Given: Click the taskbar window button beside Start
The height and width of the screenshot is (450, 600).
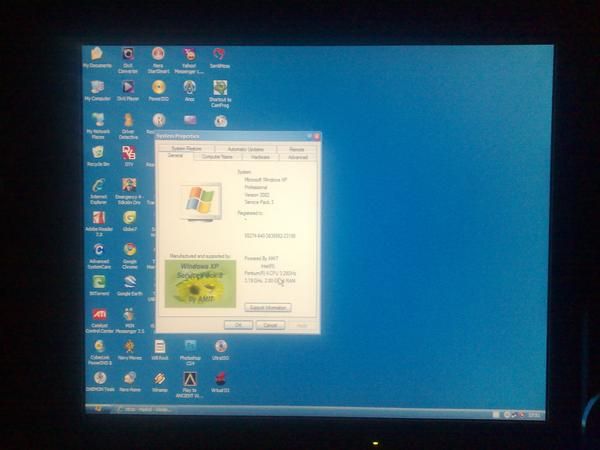Looking at the screenshot, I should pos(146,409).
